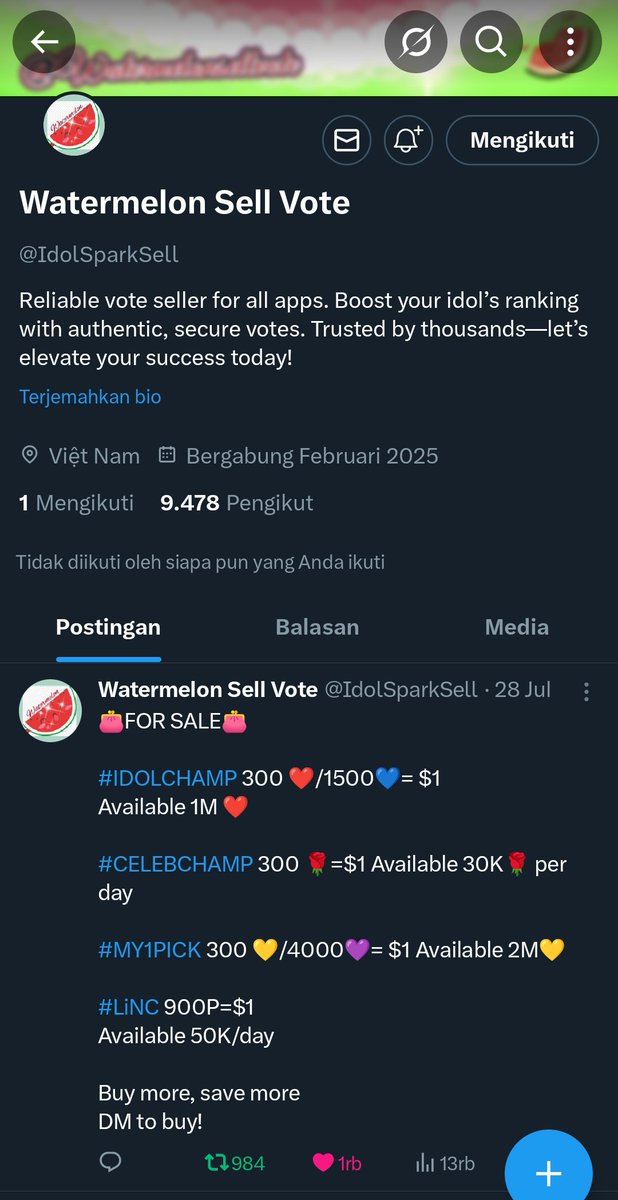Compose new post with plus button
Screen dimensions: 618x1200
pyautogui.click(x=549, y=1172)
